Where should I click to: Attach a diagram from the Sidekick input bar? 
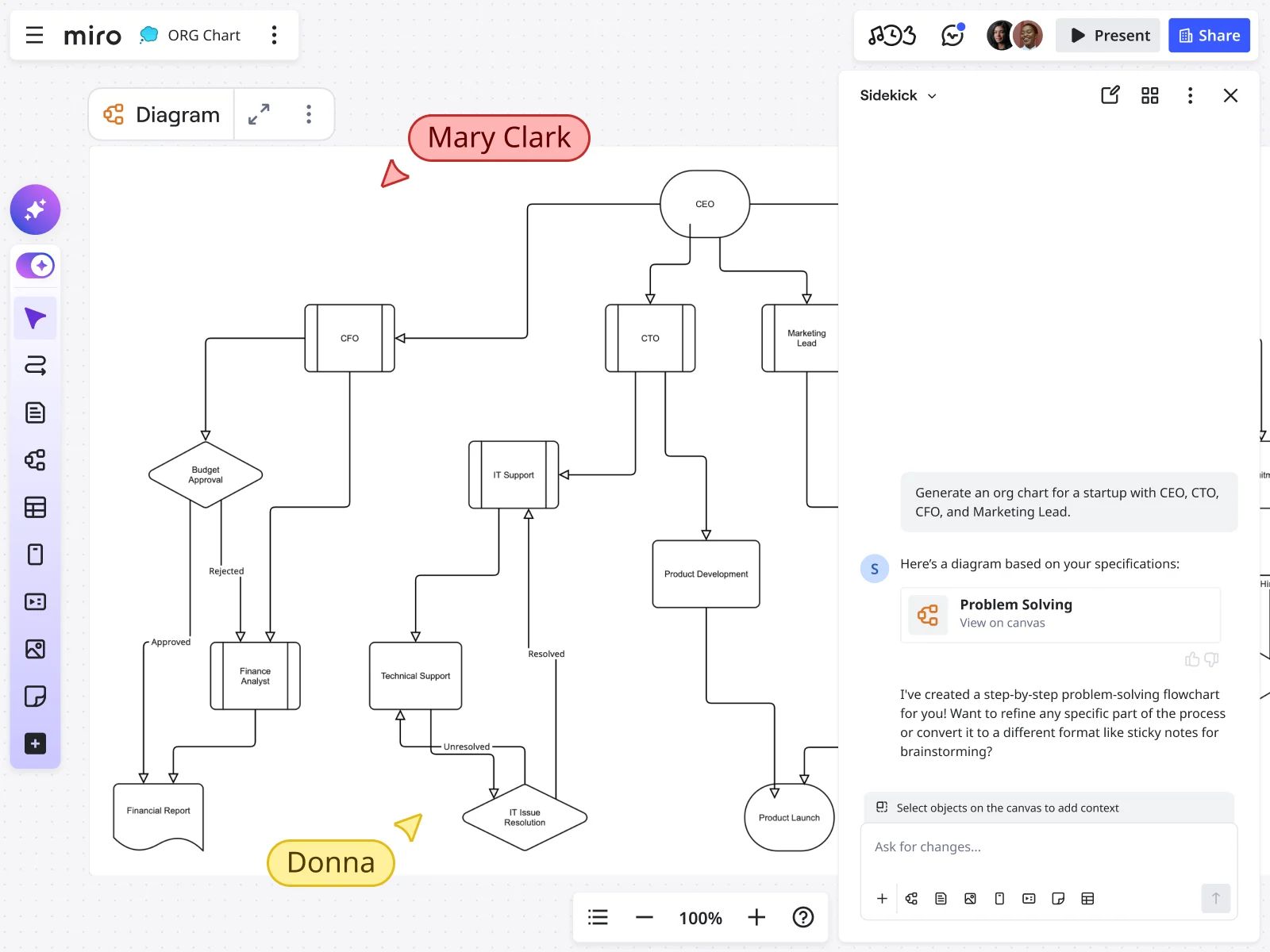[911, 899]
